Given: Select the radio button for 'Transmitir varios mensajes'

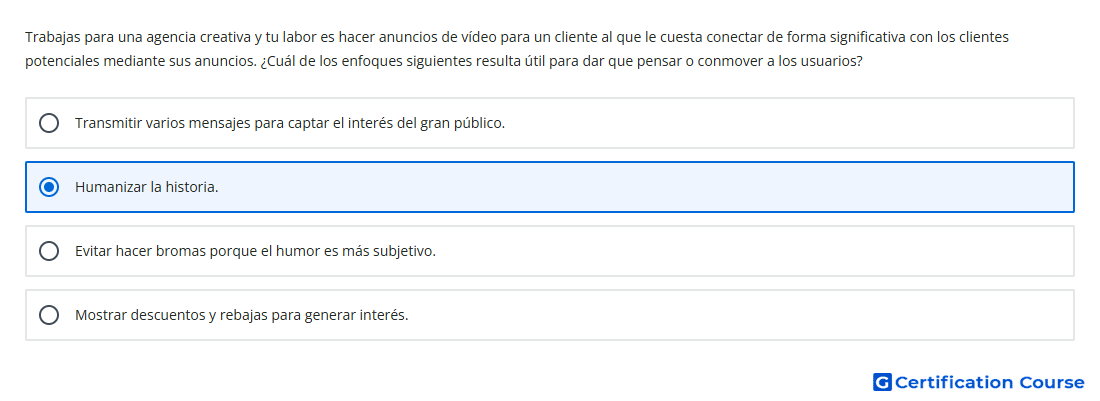Looking at the screenshot, I should point(49,123).
